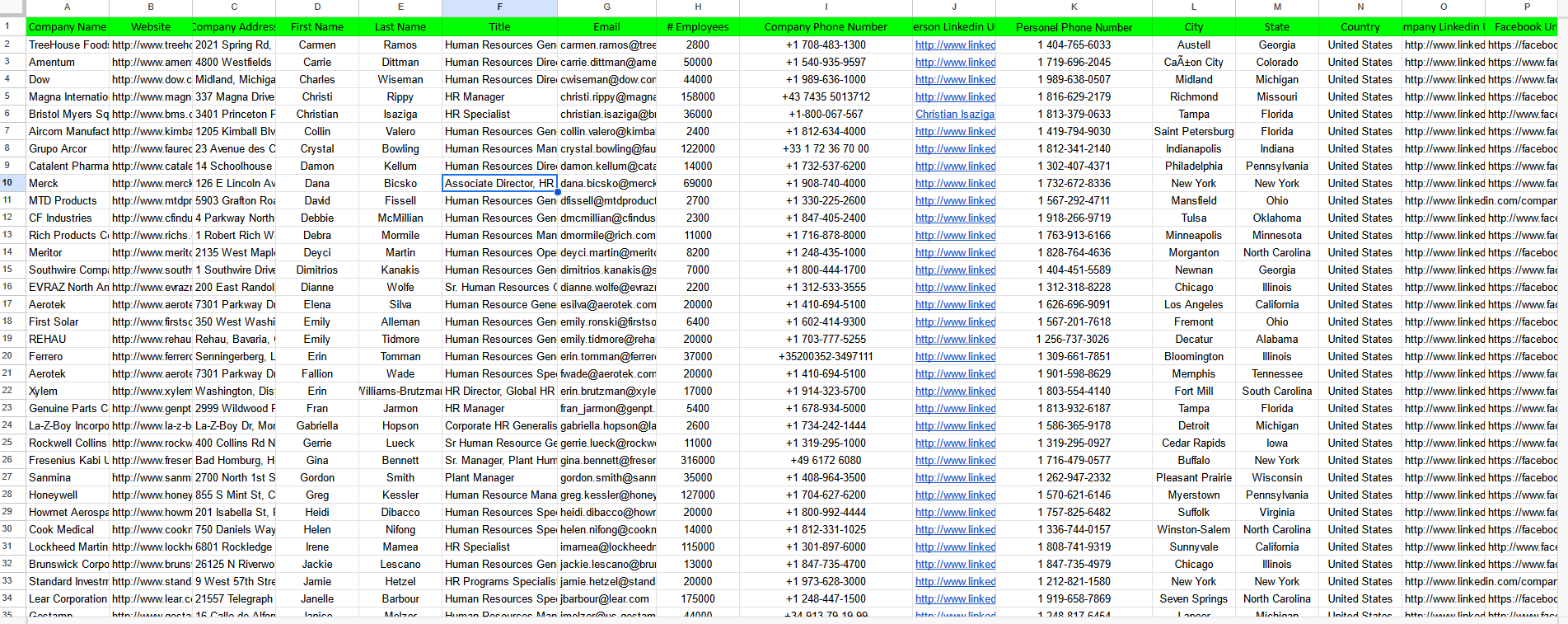Viewport: 1568px width, 624px height.
Task: Click the Gabriella first name cell
Action: click(x=317, y=425)
